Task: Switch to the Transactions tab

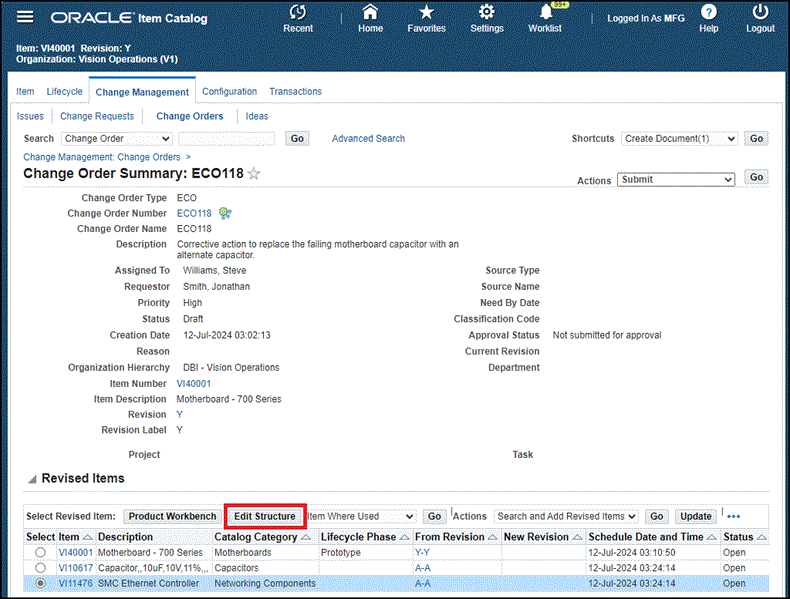Action: pos(296,92)
